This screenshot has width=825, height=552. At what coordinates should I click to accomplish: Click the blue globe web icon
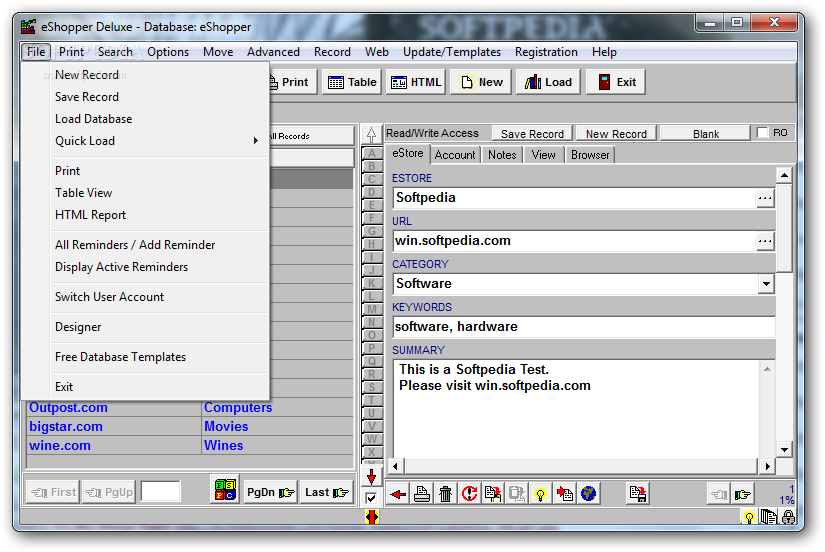(x=588, y=494)
